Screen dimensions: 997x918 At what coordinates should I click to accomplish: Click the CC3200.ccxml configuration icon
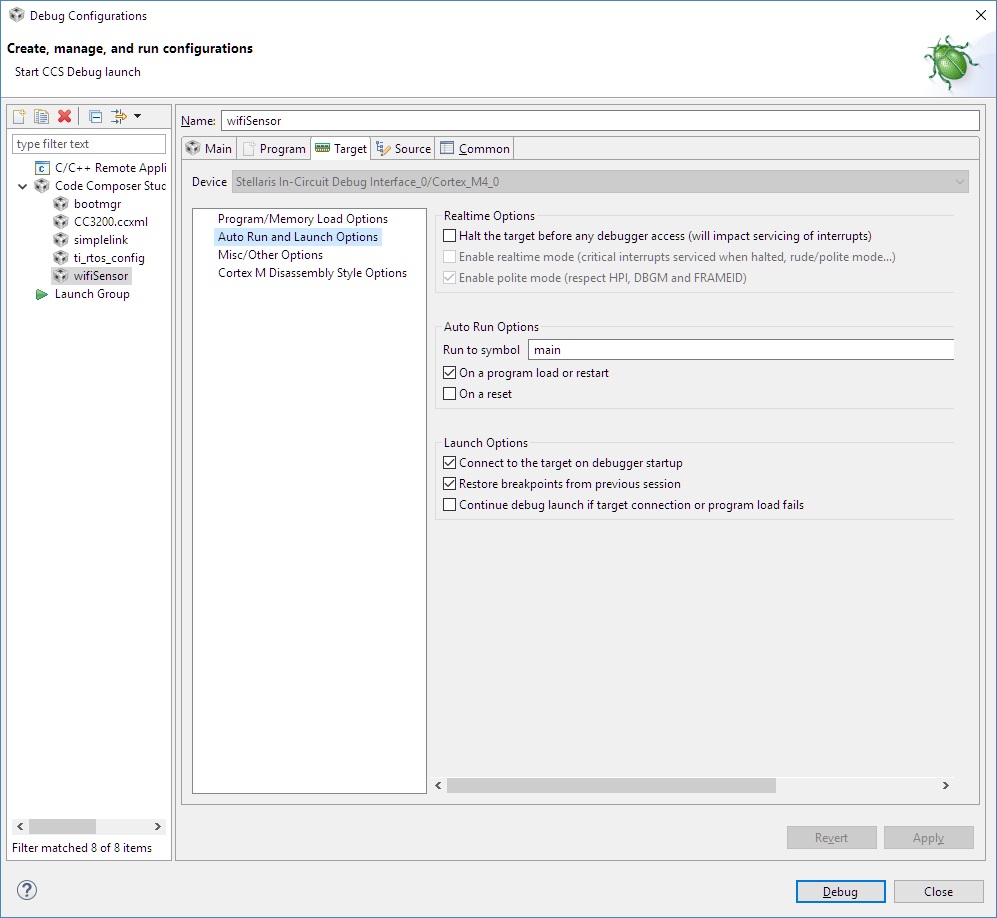point(61,221)
